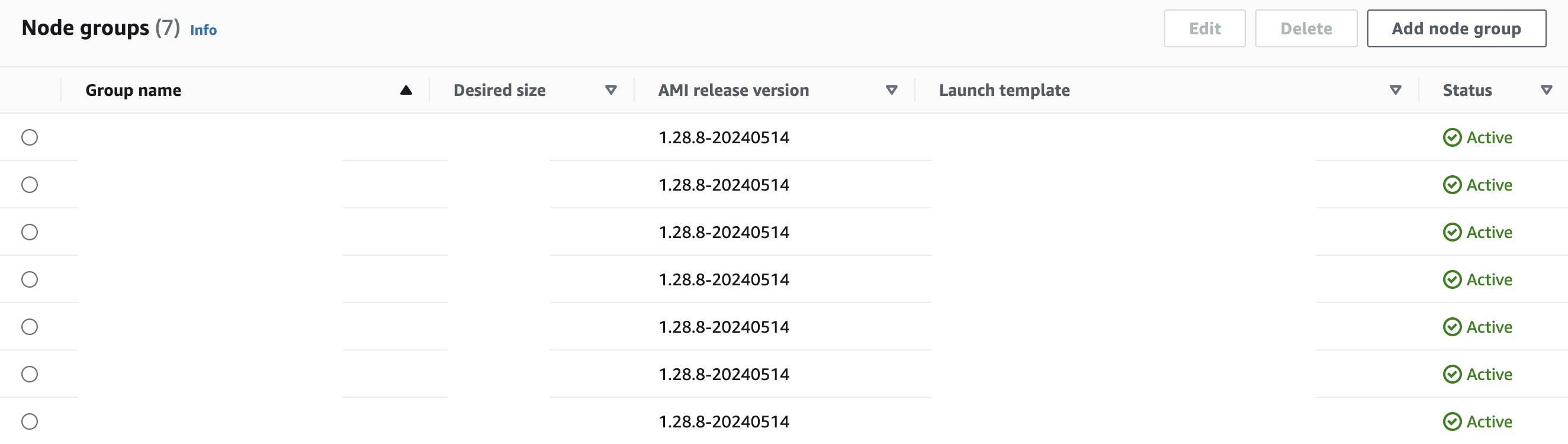
Task: Select the seventh node group radio button
Action: click(x=29, y=422)
